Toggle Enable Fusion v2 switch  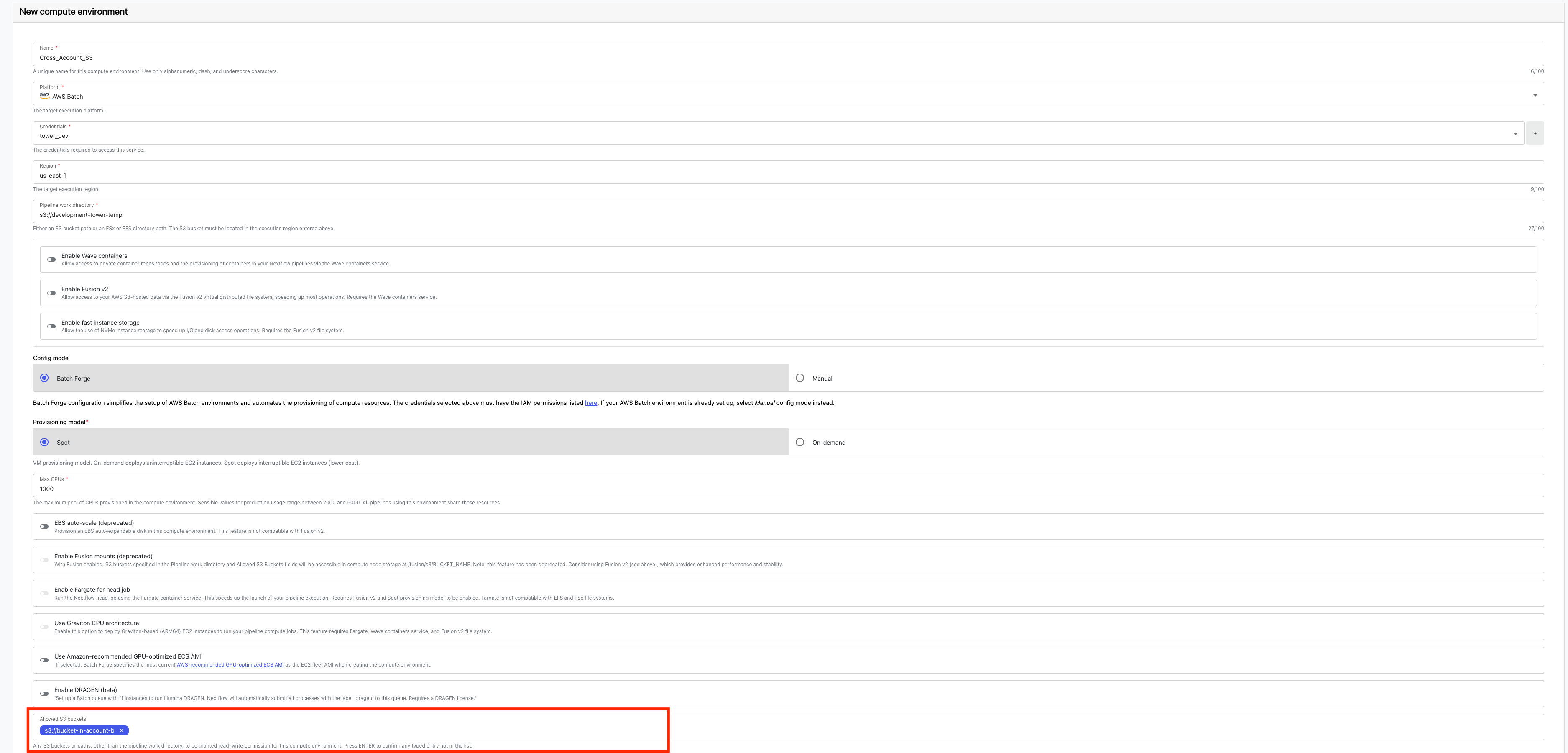(x=52, y=293)
